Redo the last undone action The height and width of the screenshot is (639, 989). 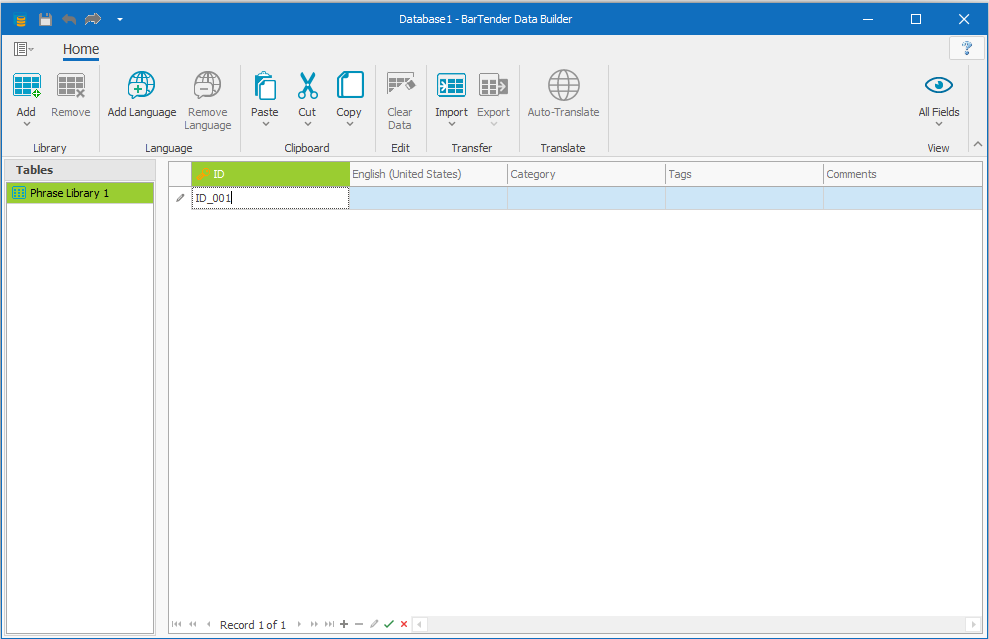coord(93,19)
